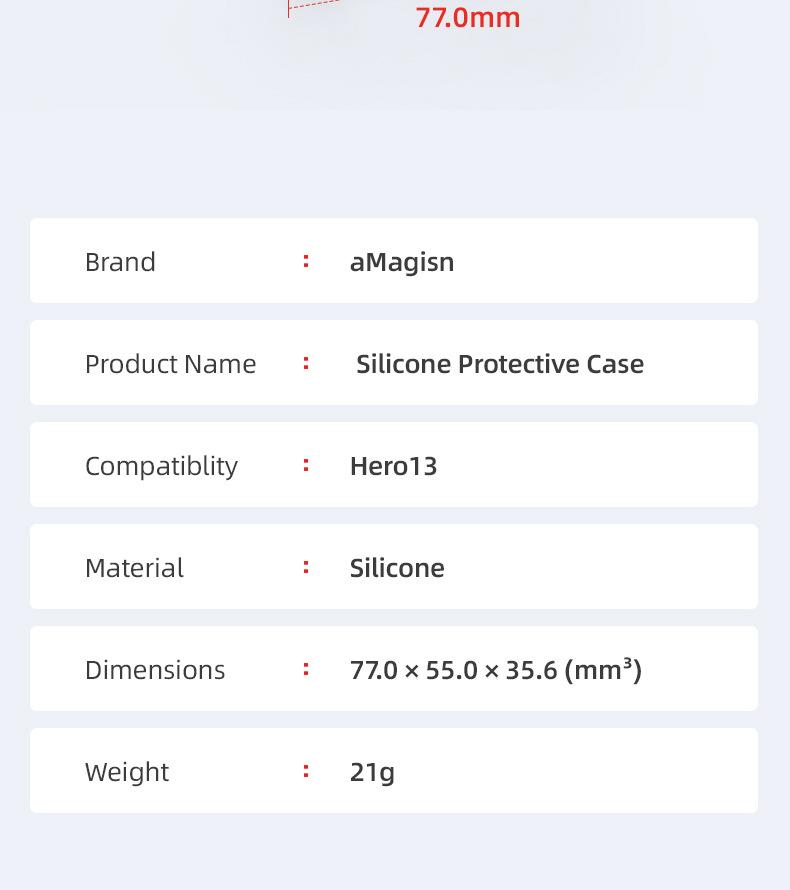Click the red colon in Weight row

point(306,771)
